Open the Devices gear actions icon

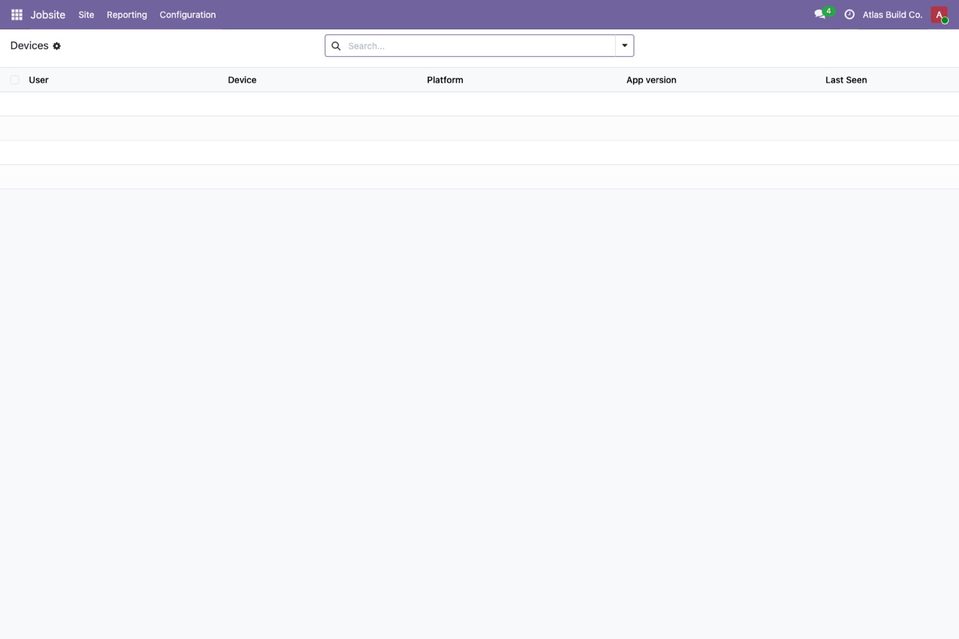tap(57, 46)
